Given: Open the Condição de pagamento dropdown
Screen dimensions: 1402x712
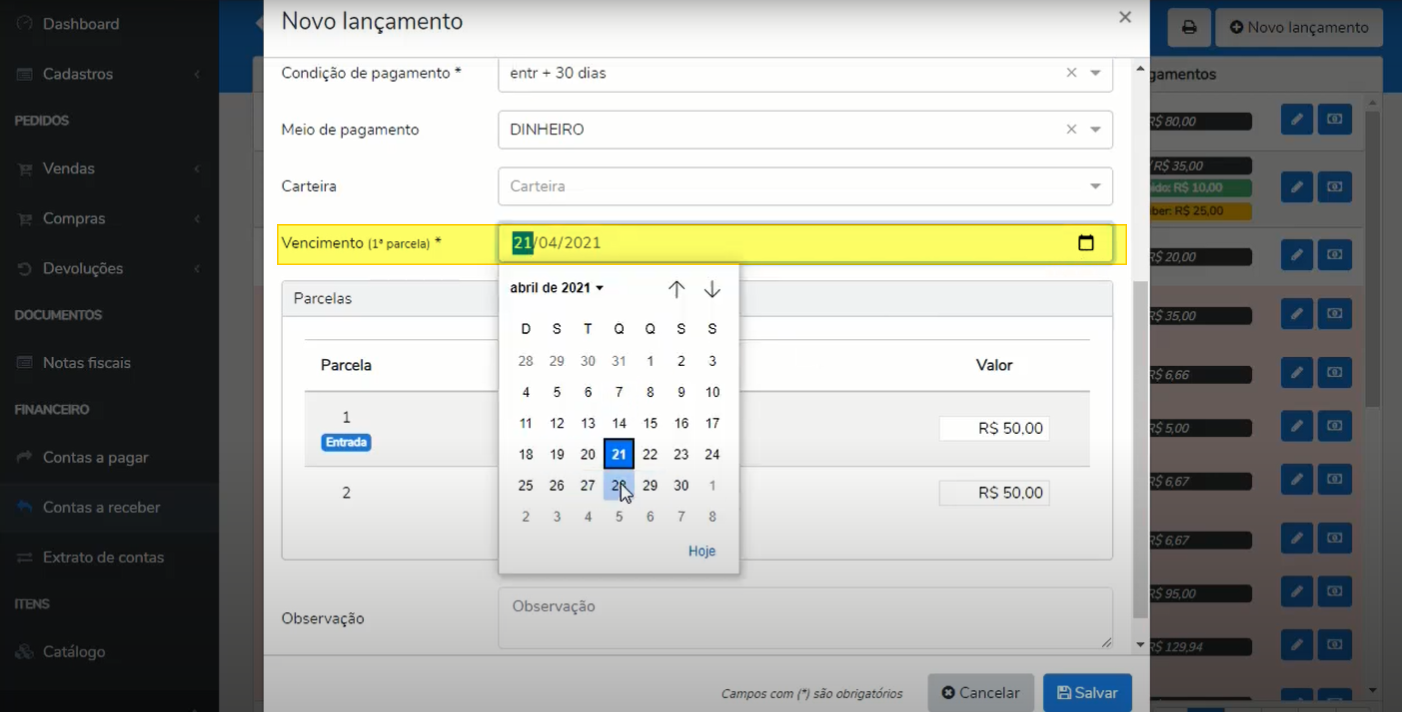Looking at the screenshot, I should (x=1095, y=73).
